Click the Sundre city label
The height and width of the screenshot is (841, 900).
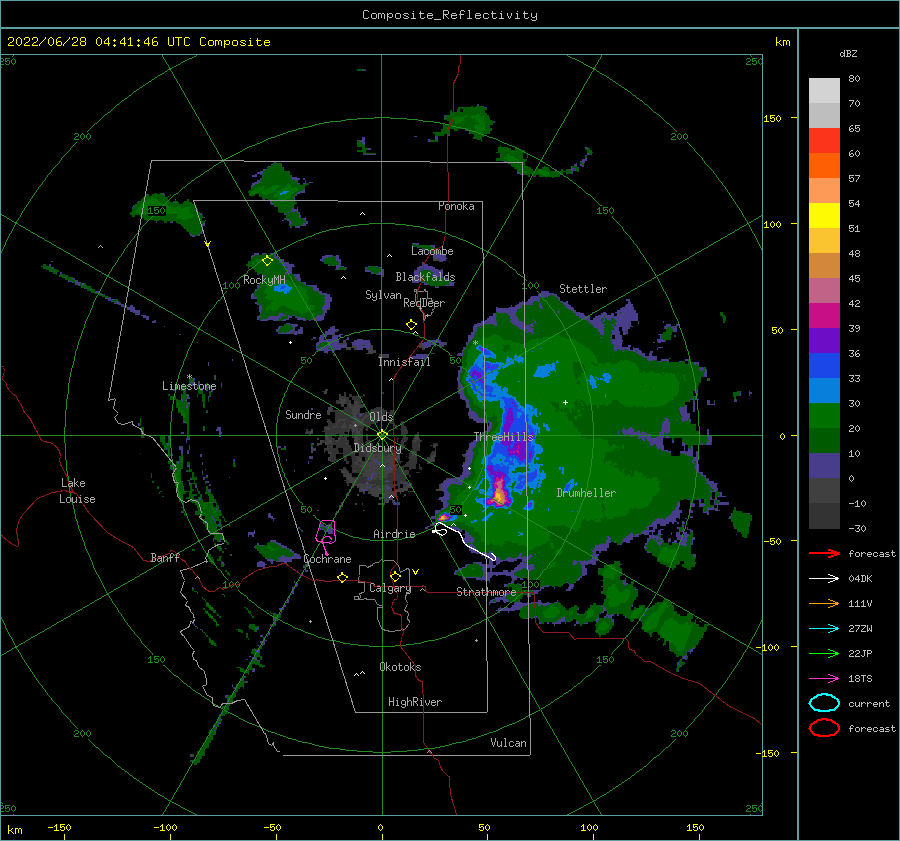pyautogui.click(x=303, y=414)
